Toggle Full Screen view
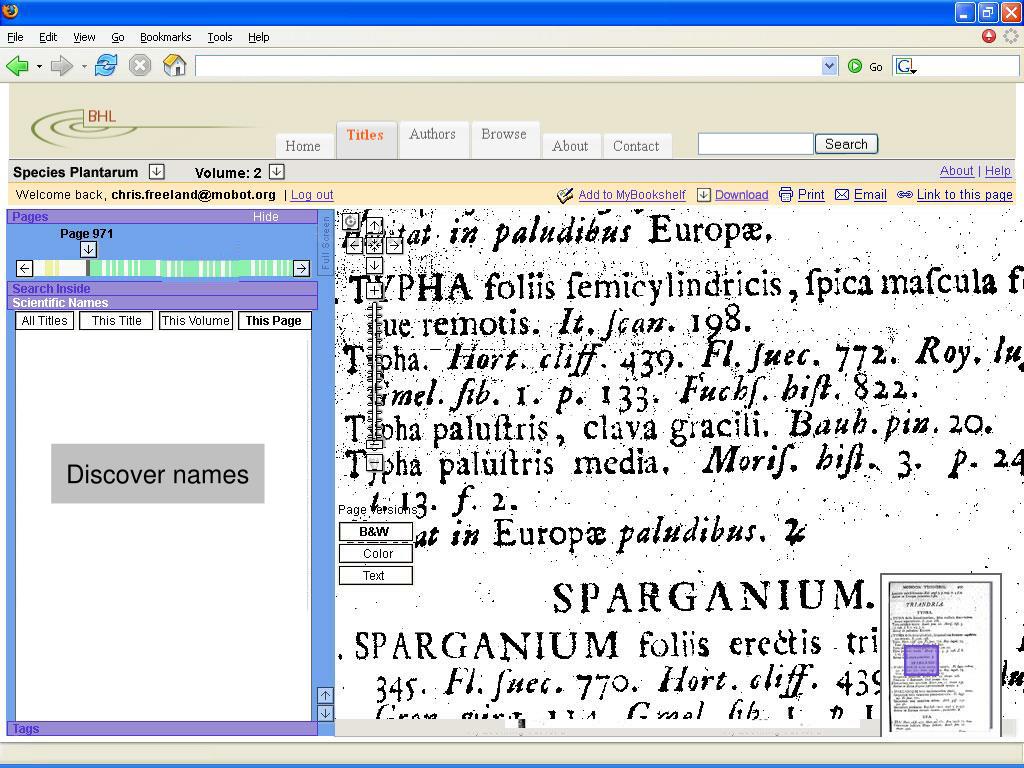This screenshot has width=1024, height=768. (x=326, y=242)
